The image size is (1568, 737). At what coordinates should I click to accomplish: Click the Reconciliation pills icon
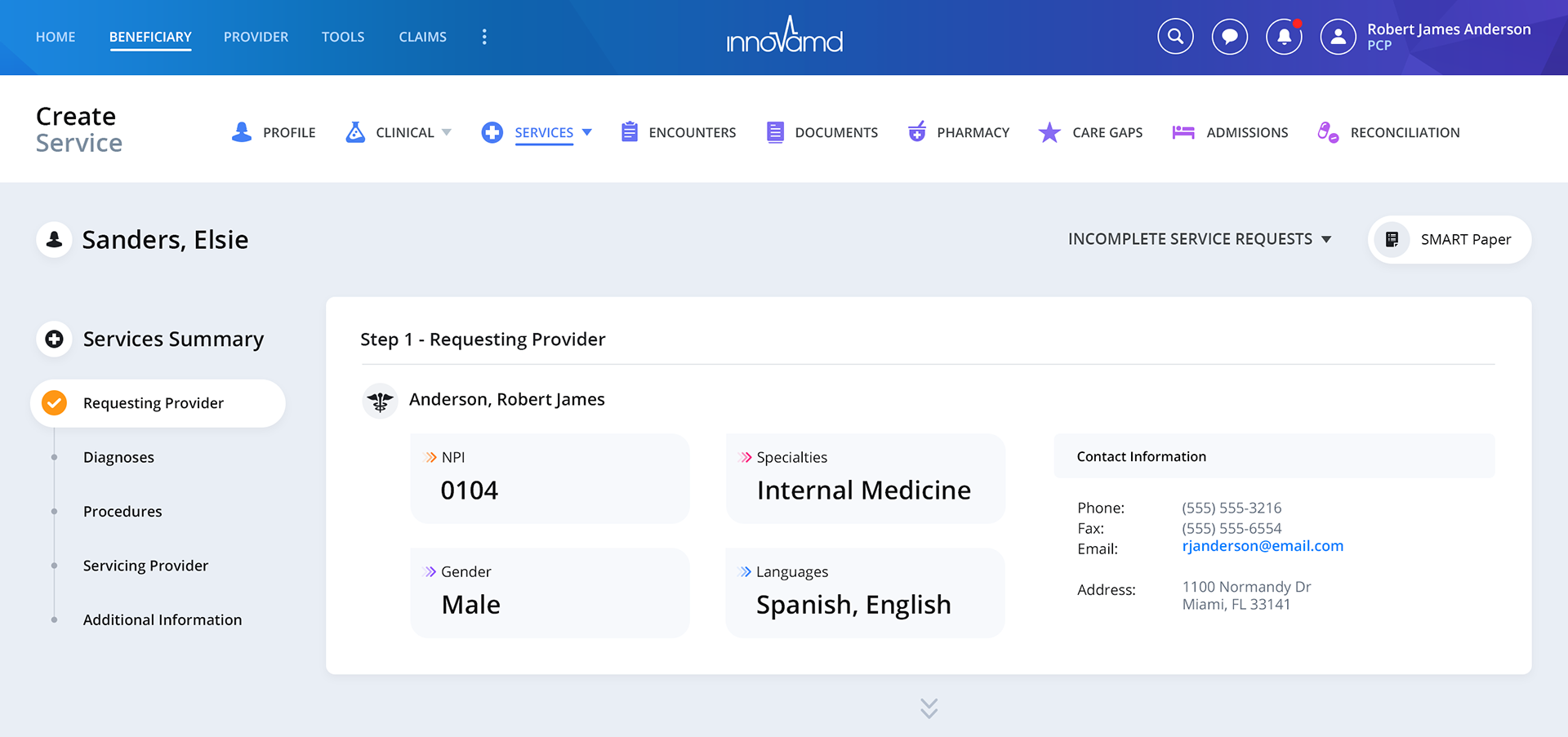point(1328,132)
